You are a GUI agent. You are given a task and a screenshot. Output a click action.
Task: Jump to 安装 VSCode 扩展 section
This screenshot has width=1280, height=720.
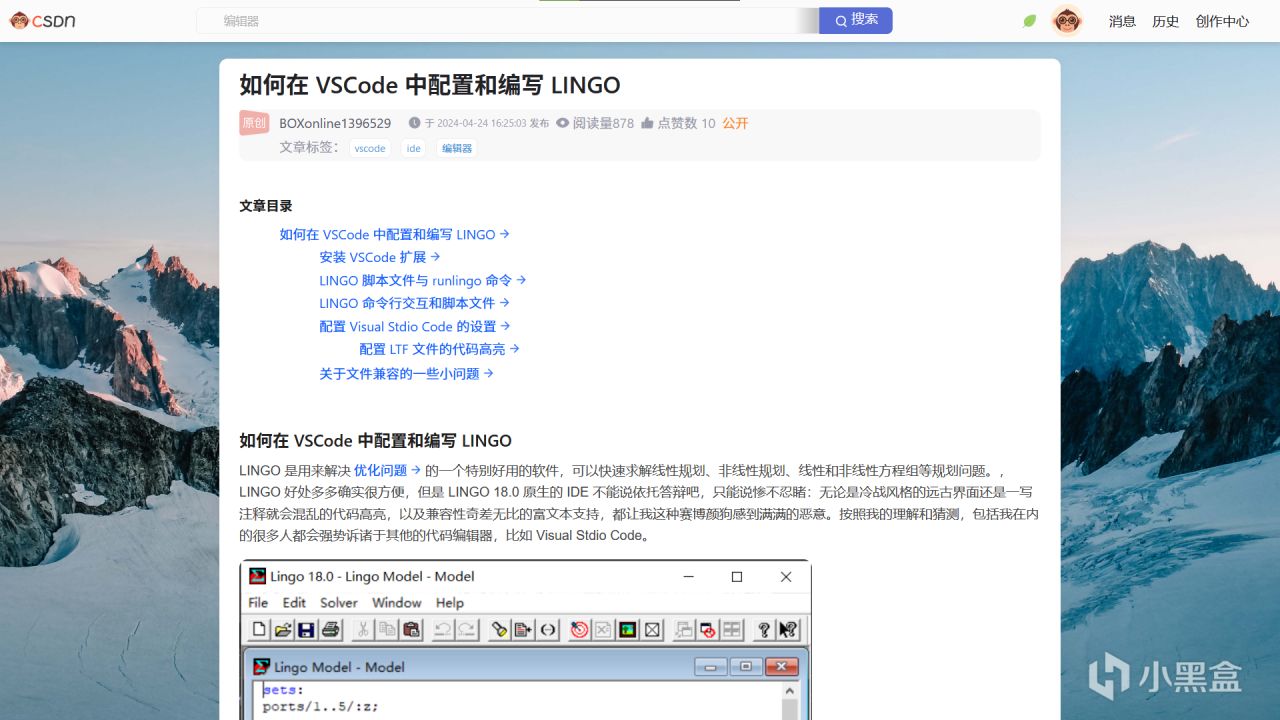(x=380, y=257)
